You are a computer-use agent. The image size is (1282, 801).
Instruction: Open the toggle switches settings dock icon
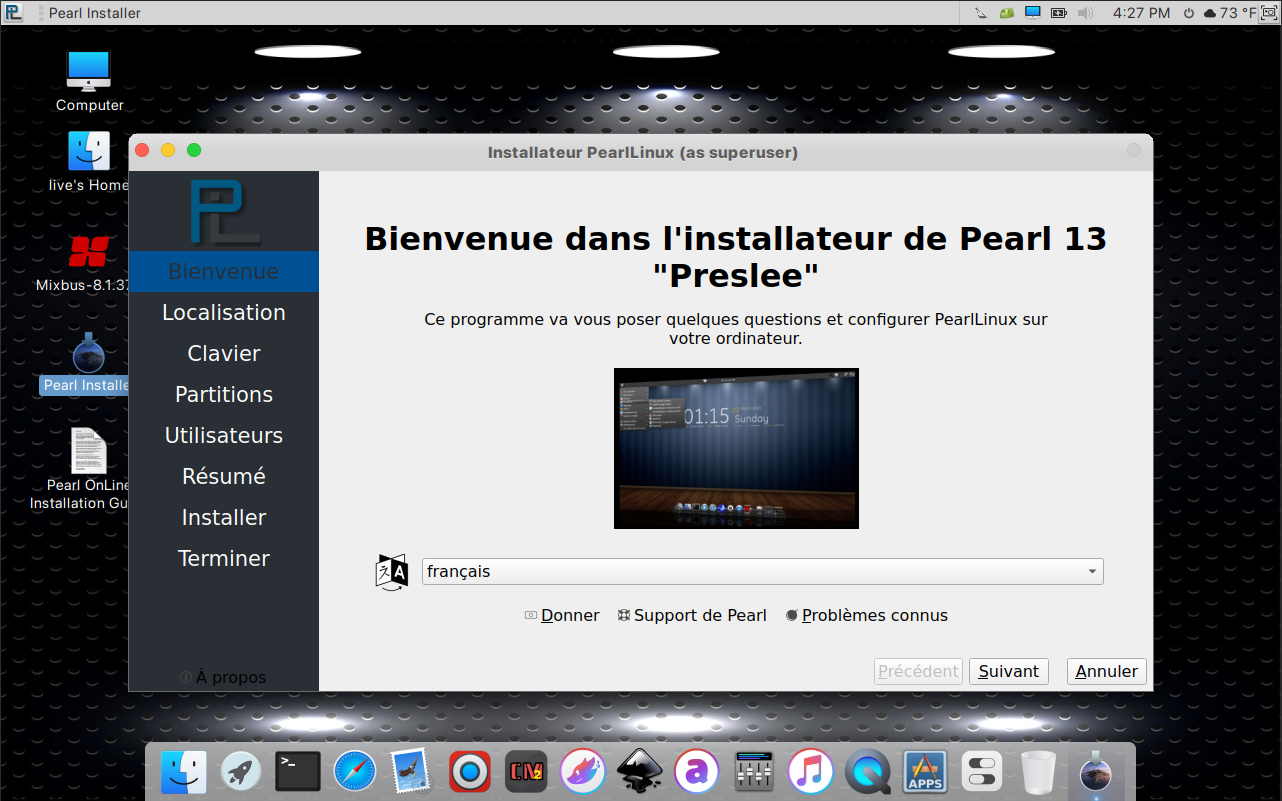[x=982, y=771]
